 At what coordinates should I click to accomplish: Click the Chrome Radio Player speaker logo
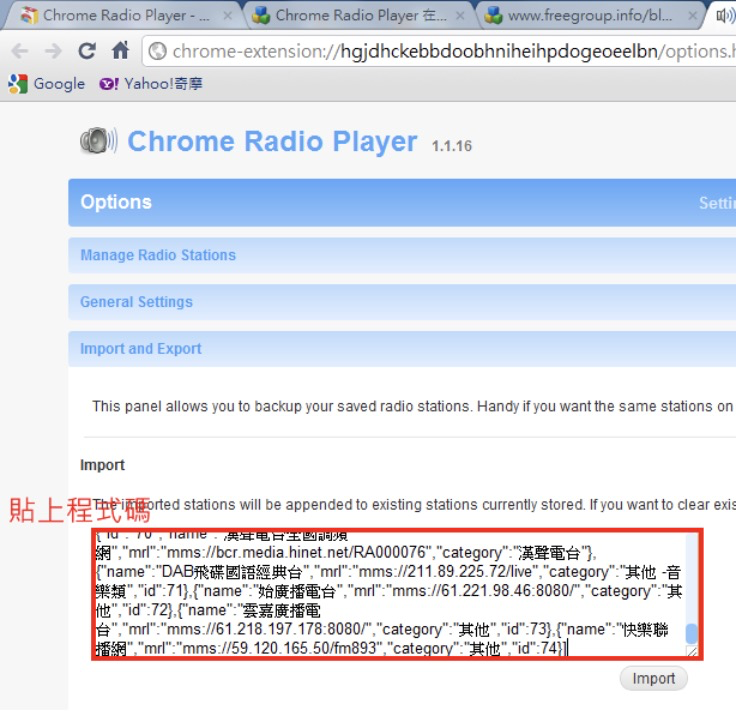click(x=98, y=141)
